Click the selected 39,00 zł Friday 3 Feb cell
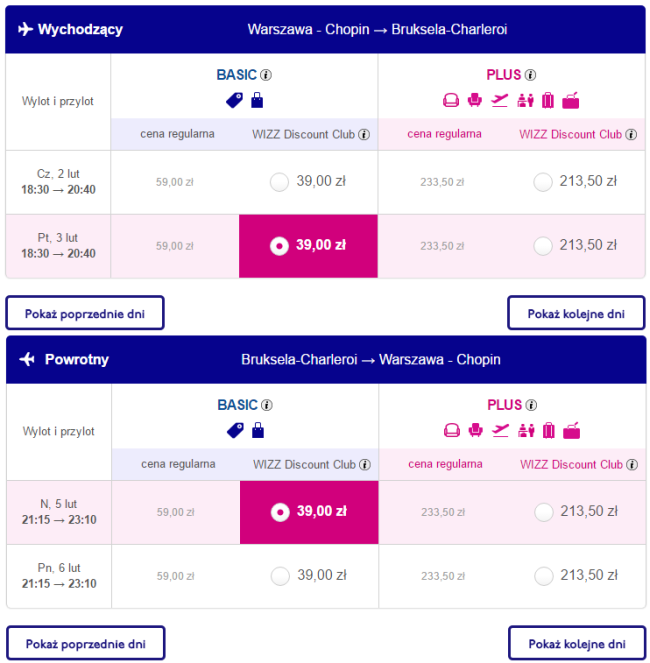The height and width of the screenshot is (663, 650). click(x=308, y=246)
